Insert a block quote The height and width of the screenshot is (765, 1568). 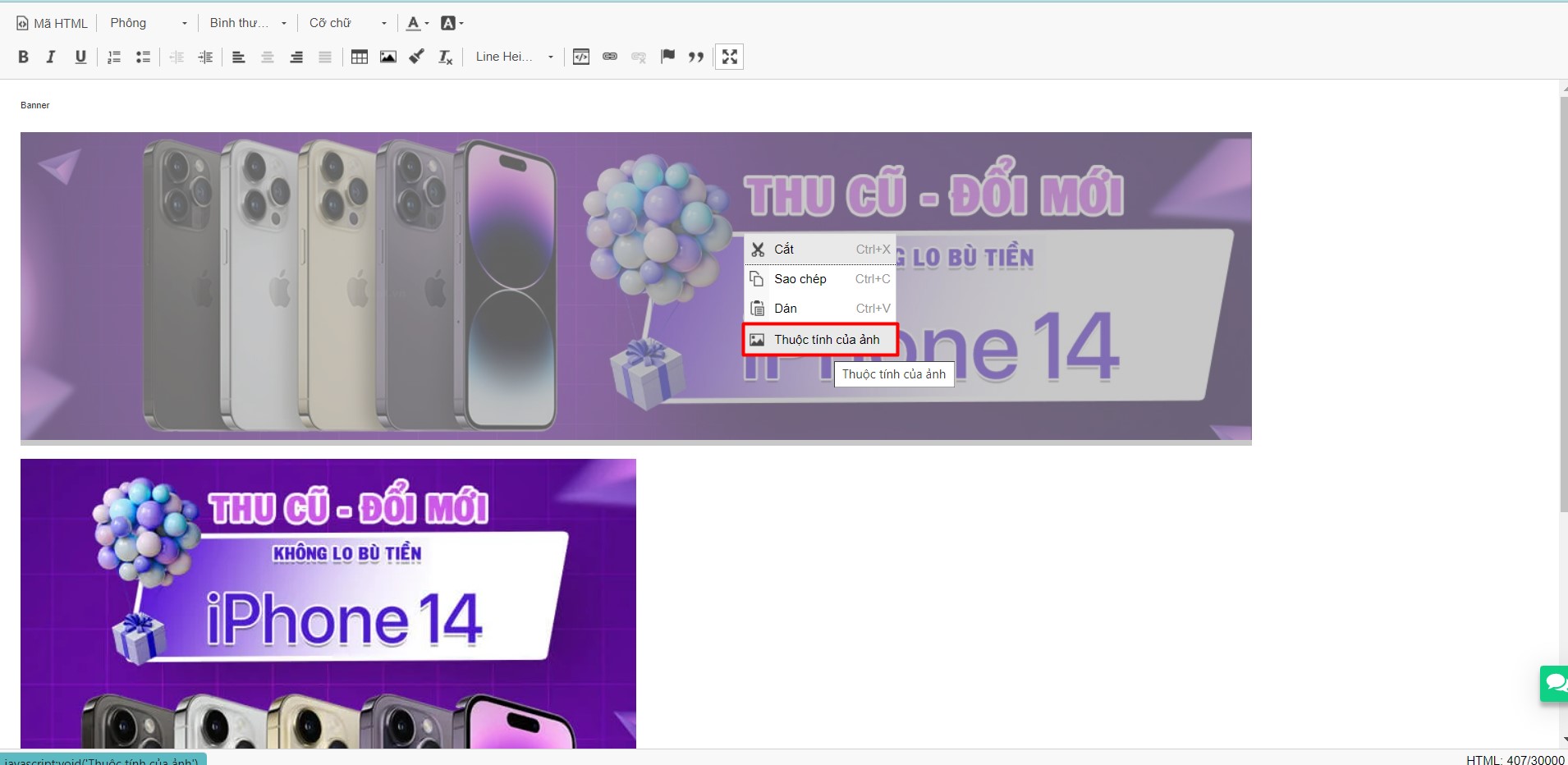696,57
